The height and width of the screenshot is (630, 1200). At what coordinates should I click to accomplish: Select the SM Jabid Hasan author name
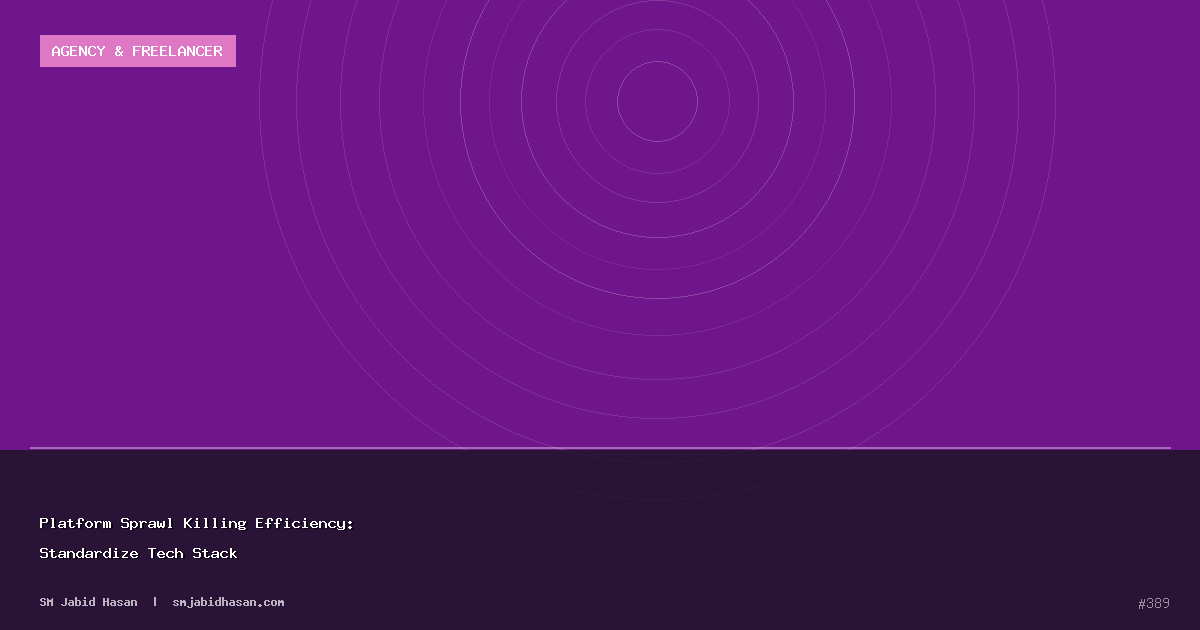pyautogui.click(x=88, y=602)
